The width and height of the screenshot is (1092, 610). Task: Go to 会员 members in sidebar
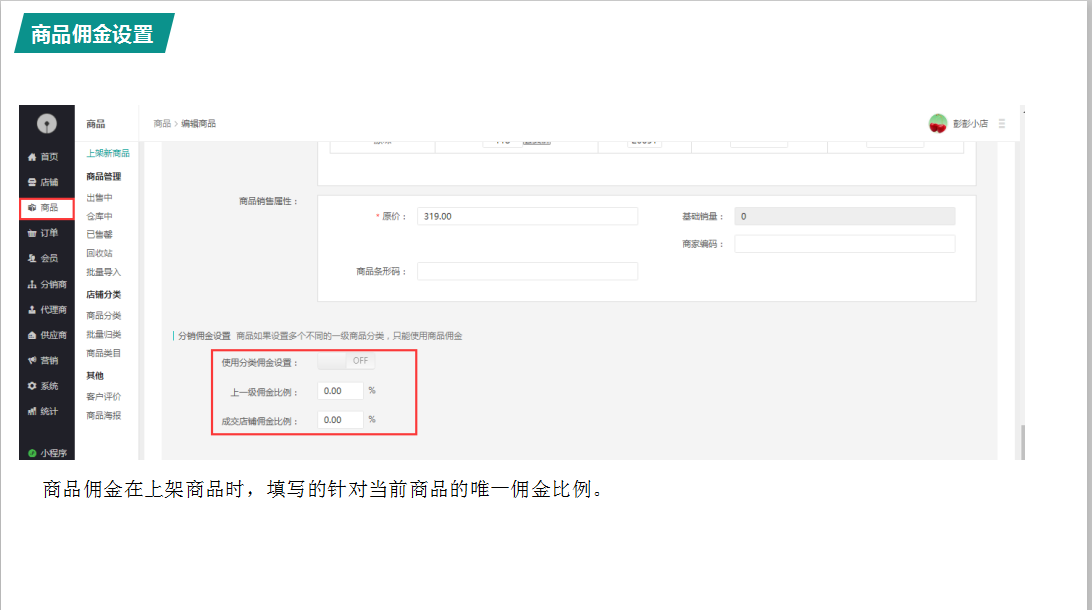(x=32, y=259)
